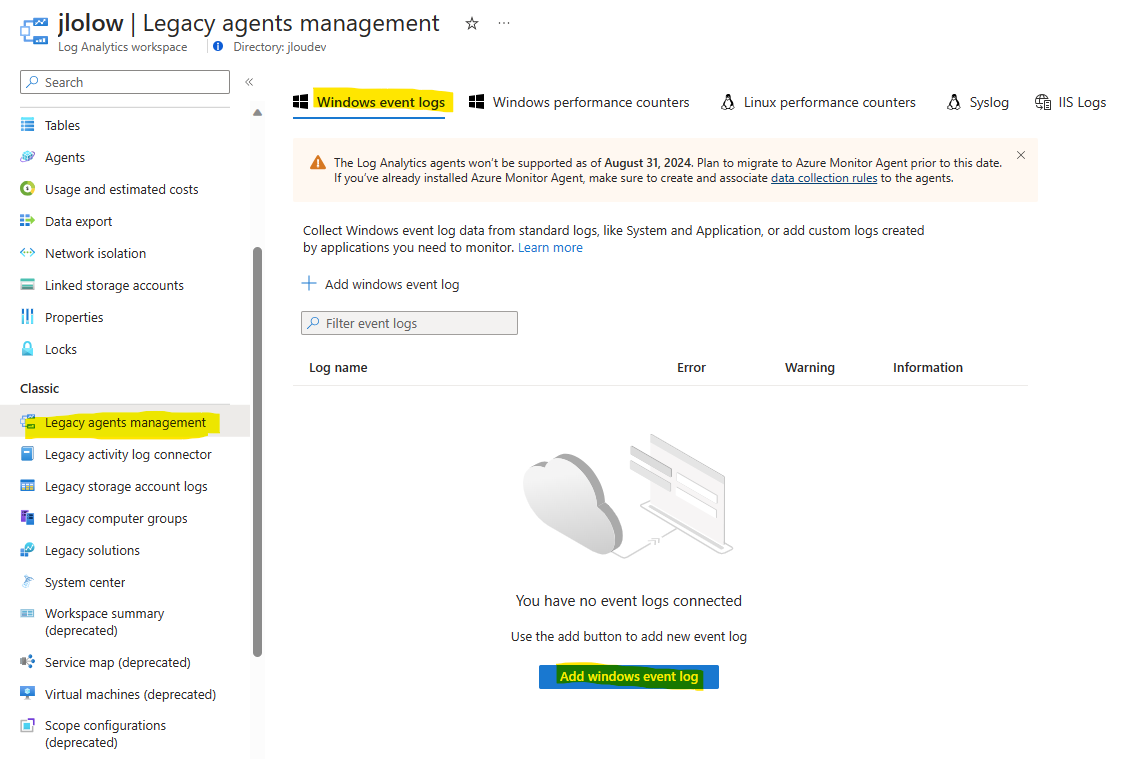The image size is (1125, 759).
Task: Open the data collection rules link
Action: pos(824,178)
